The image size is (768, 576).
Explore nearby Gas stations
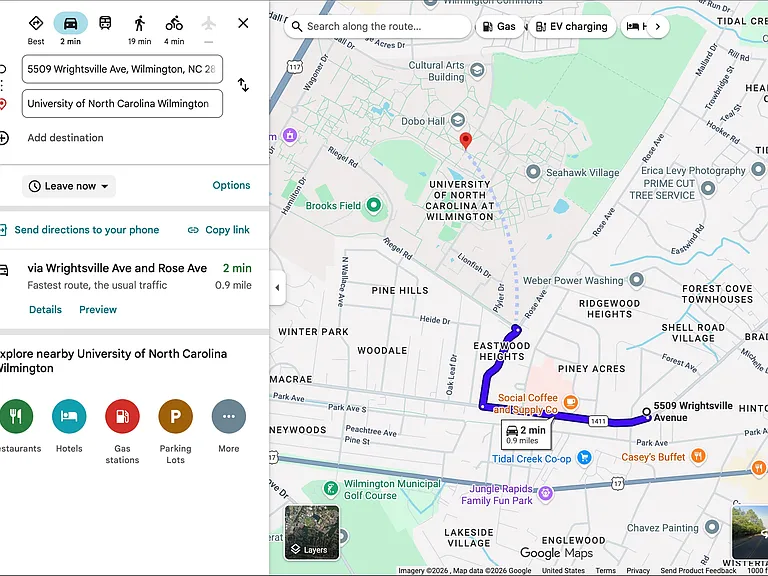pyautogui.click(x=122, y=416)
